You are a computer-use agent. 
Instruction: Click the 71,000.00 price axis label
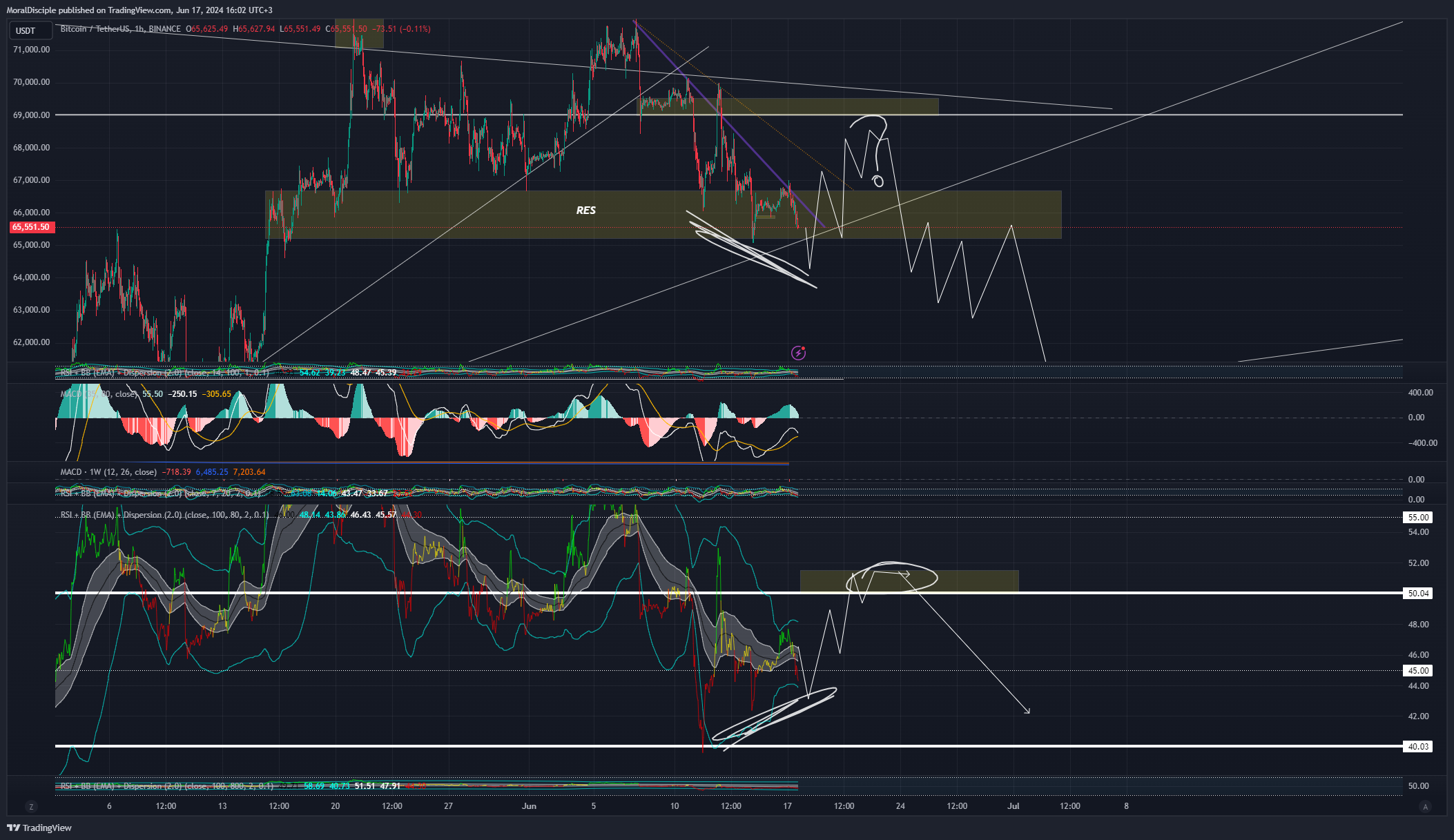coord(32,50)
